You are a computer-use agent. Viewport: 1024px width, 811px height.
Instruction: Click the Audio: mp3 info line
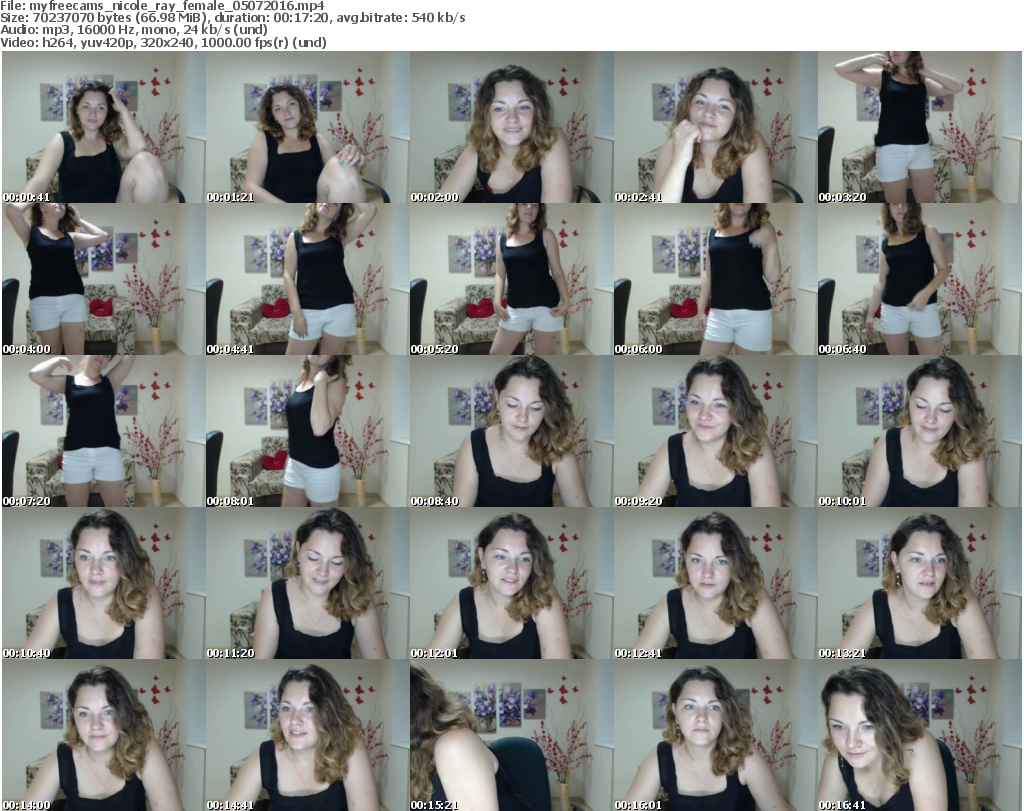[x=134, y=30]
